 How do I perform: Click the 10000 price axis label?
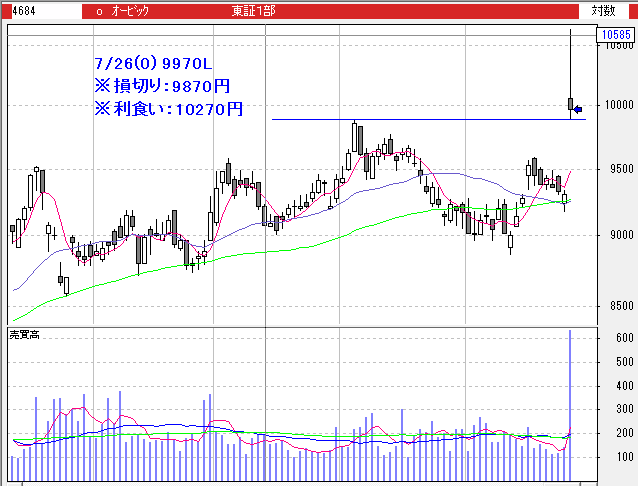[x=616, y=105]
